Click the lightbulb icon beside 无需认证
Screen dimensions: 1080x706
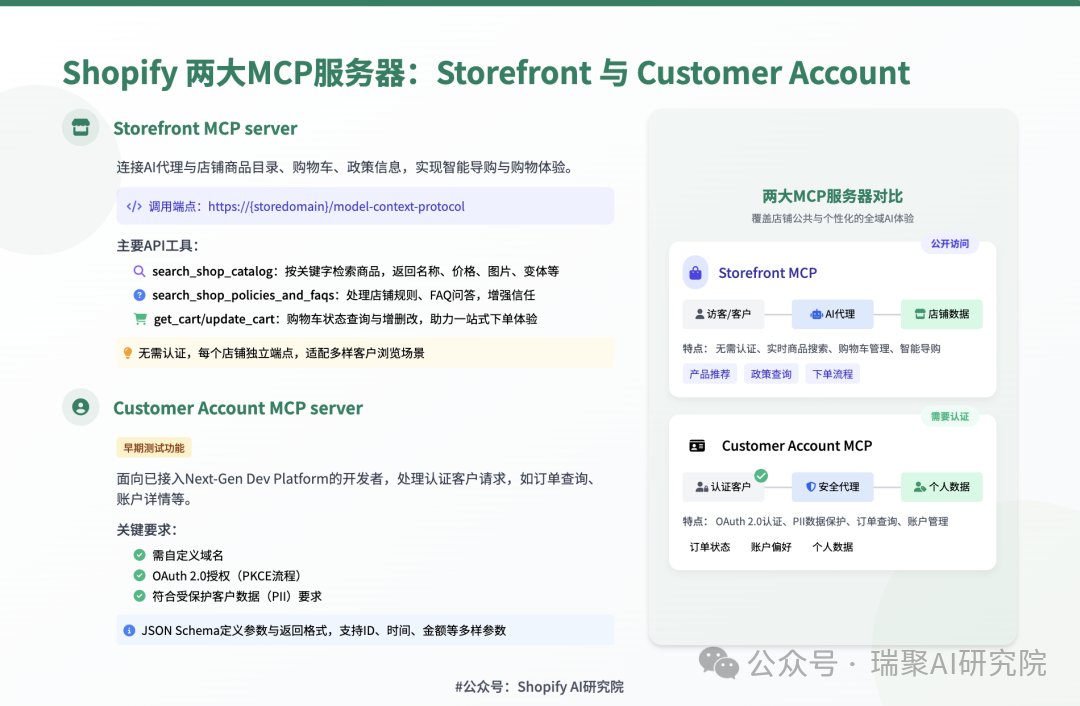(127, 353)
